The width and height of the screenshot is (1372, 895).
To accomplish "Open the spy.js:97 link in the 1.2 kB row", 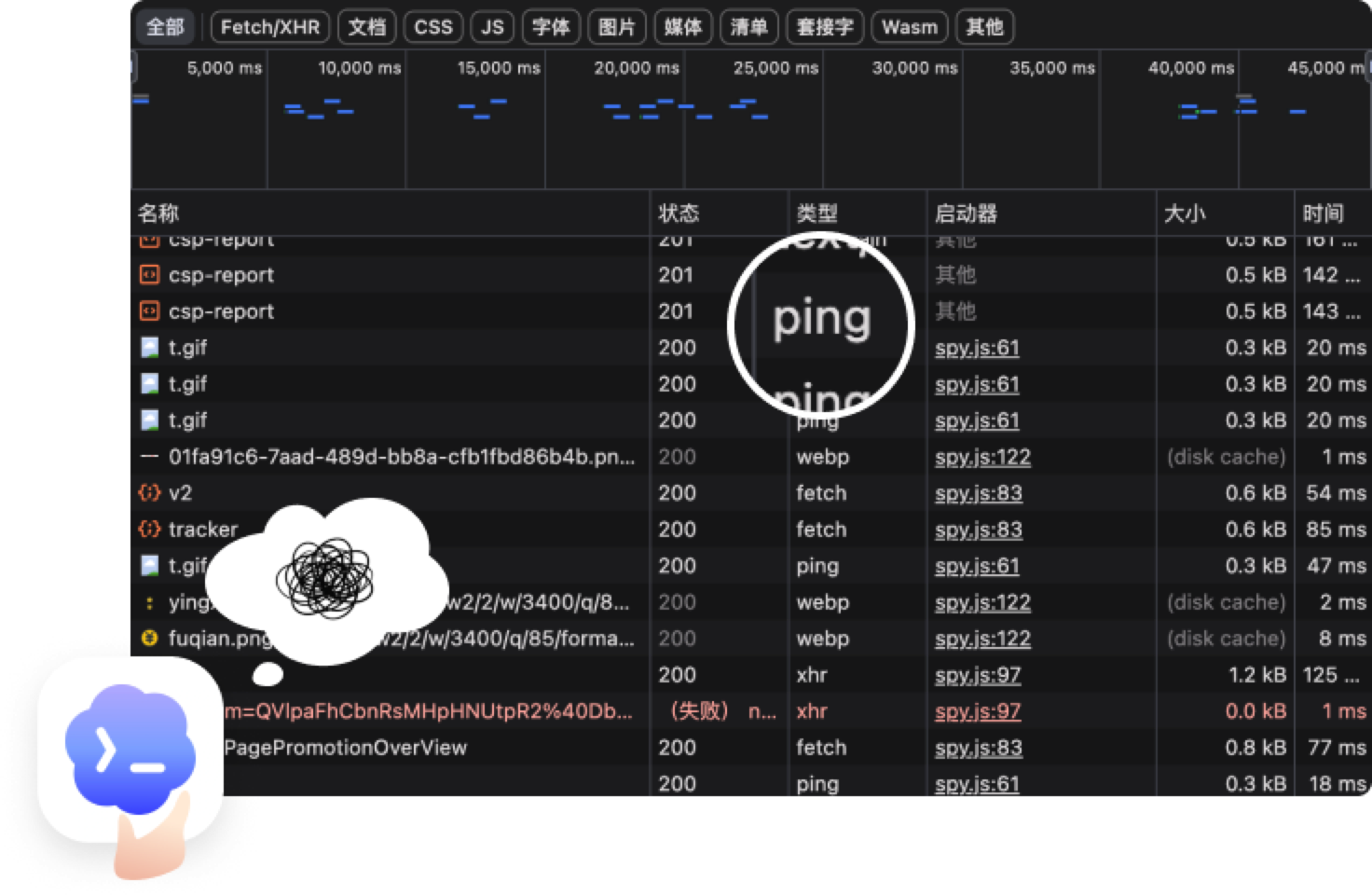I will [x=978, y=675].
